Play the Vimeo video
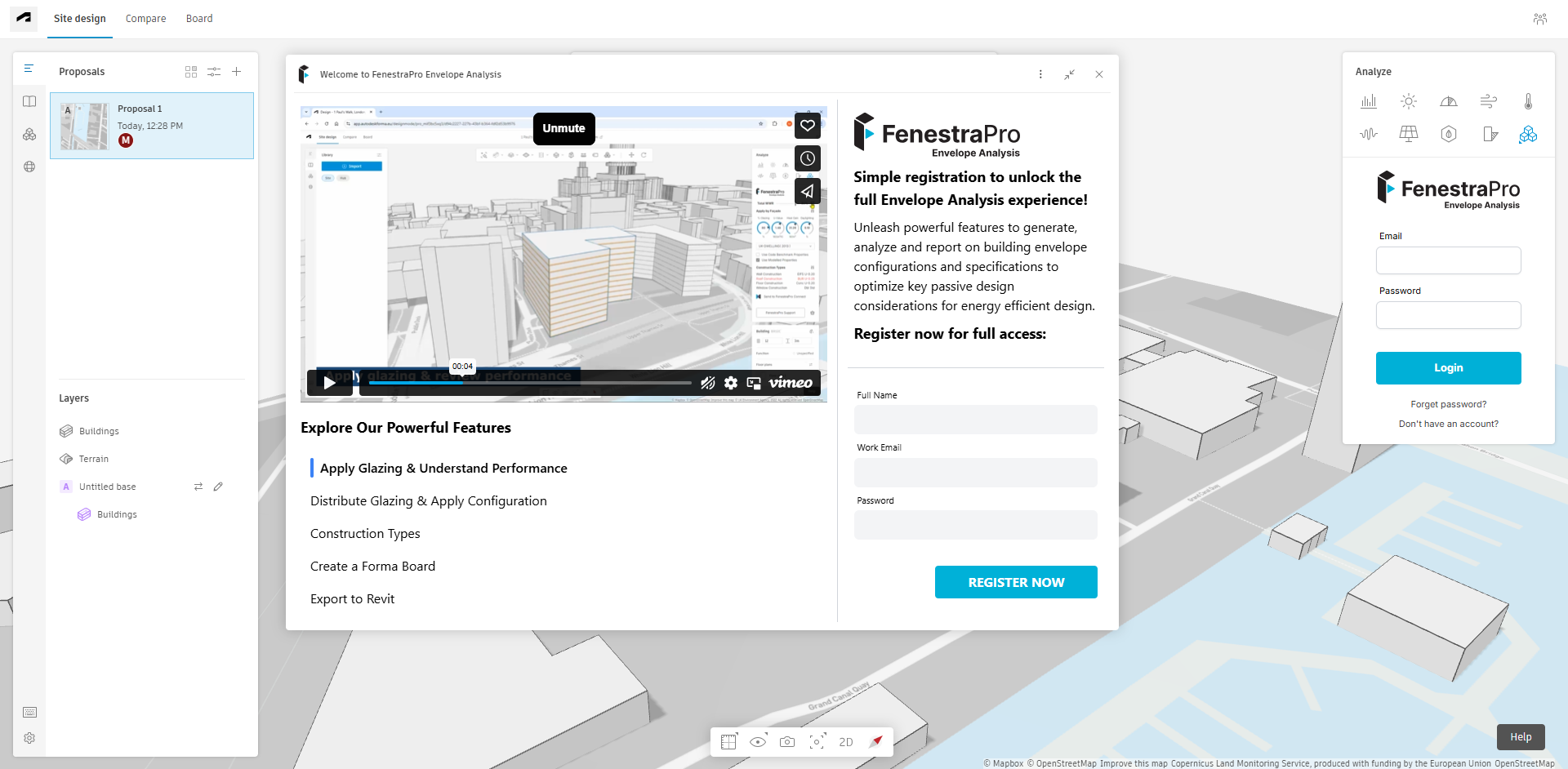The height and width of the screenshot is (769, 1568). point(330,383)
